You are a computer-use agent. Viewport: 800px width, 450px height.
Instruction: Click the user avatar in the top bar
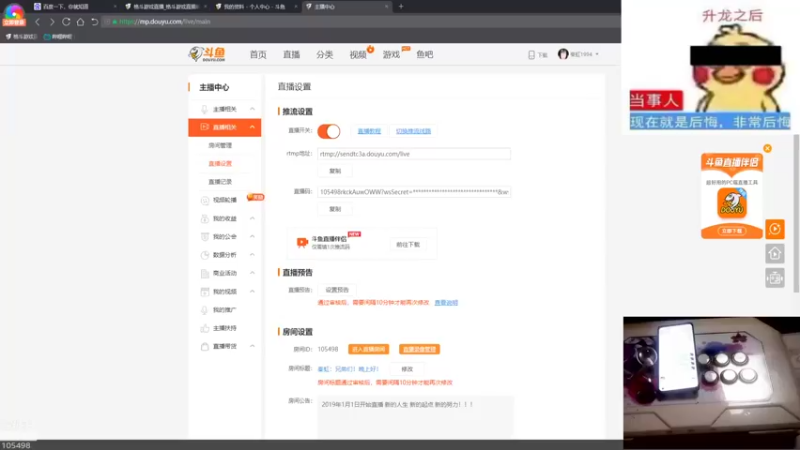[563, 54]
